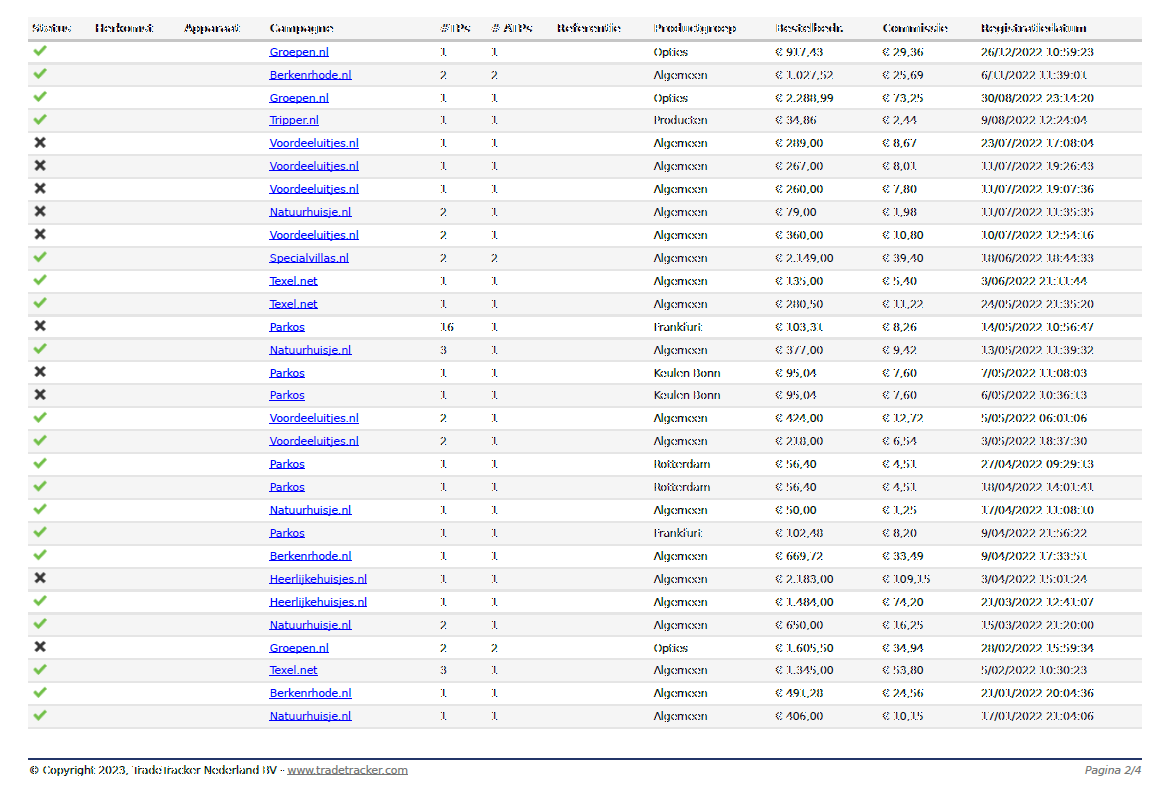Select the € 669,72 order amount
1164x793 pixels.
pyautogui.click(x=799, y=556)
